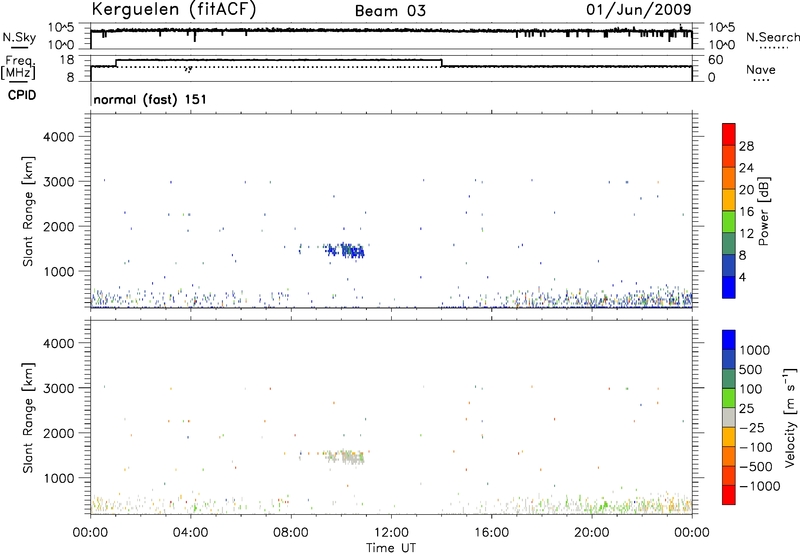Click the date '01/Jun/2009'
The height and width of the screenshot is (554, 800).
(638, 10)
